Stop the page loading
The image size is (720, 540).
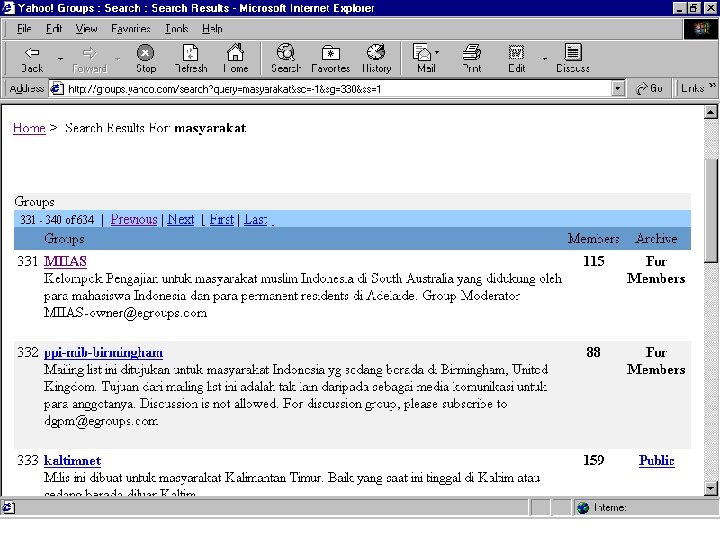pos(146,59)
